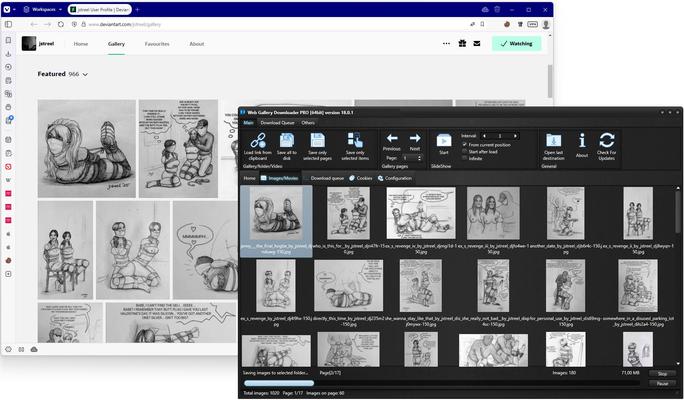Image resolution: width=684 pixels, height=400 pixels.
Task: Toggle the browser side panel icon
Action: point(8,24)
